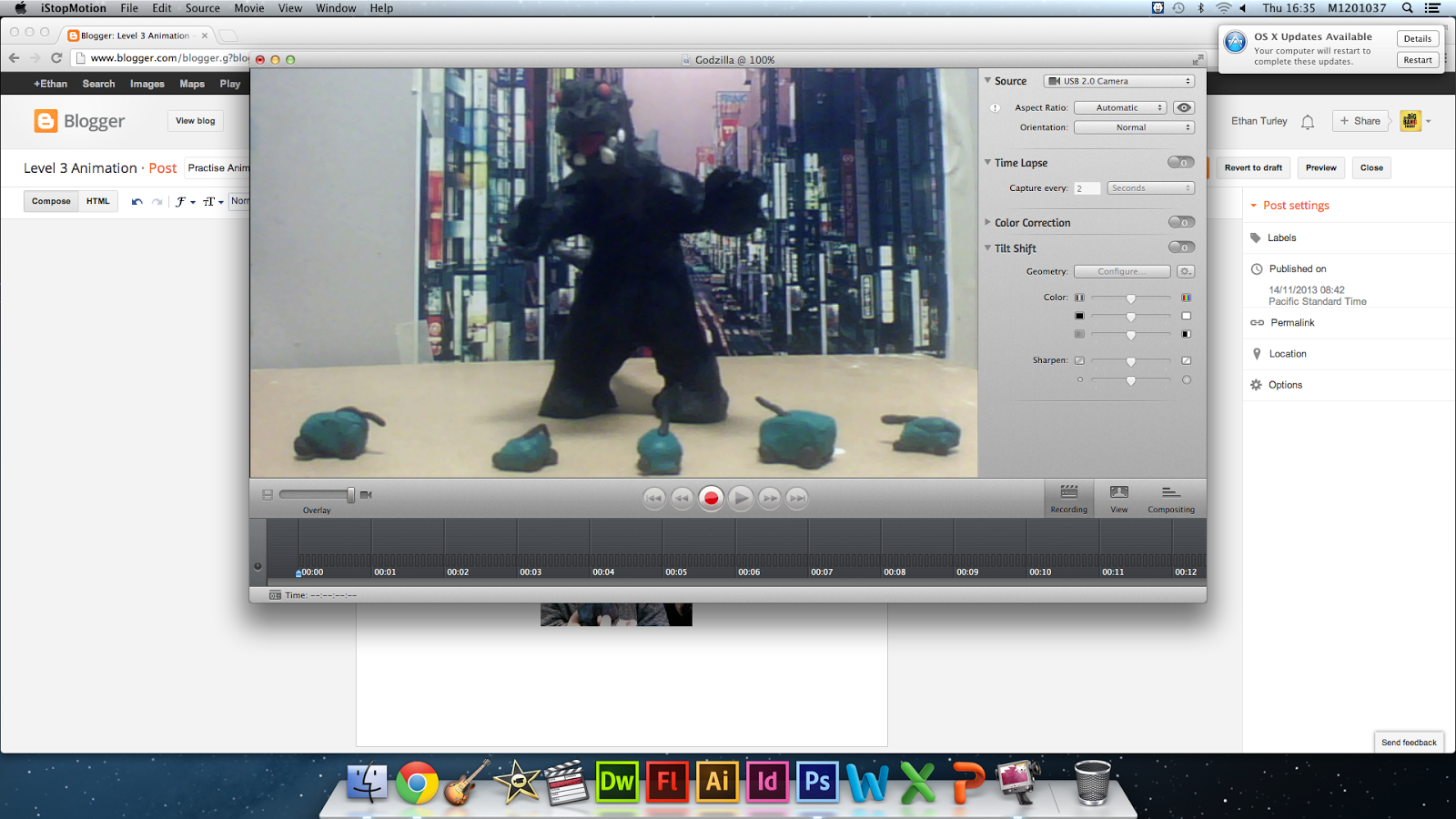Open the Edit menu

(162, 8)
